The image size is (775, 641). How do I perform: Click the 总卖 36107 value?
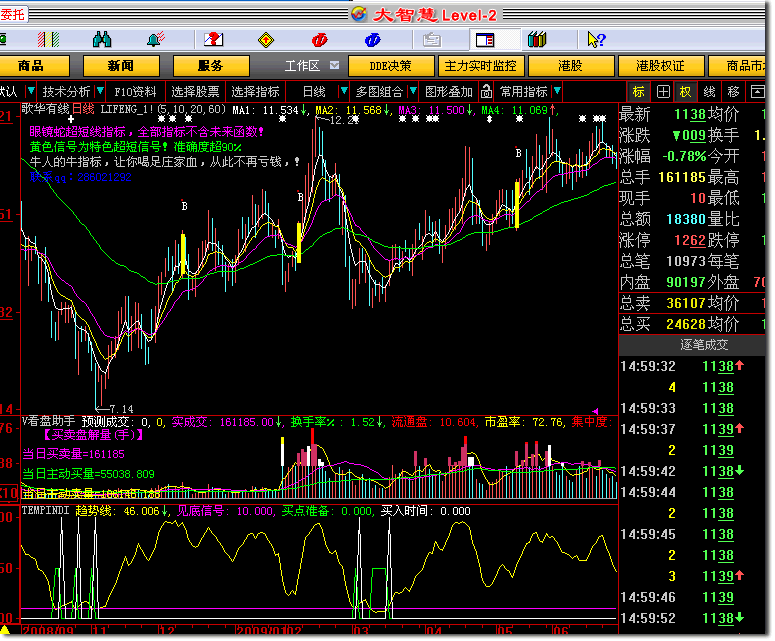pyautogui.click(x=686, y=303)
